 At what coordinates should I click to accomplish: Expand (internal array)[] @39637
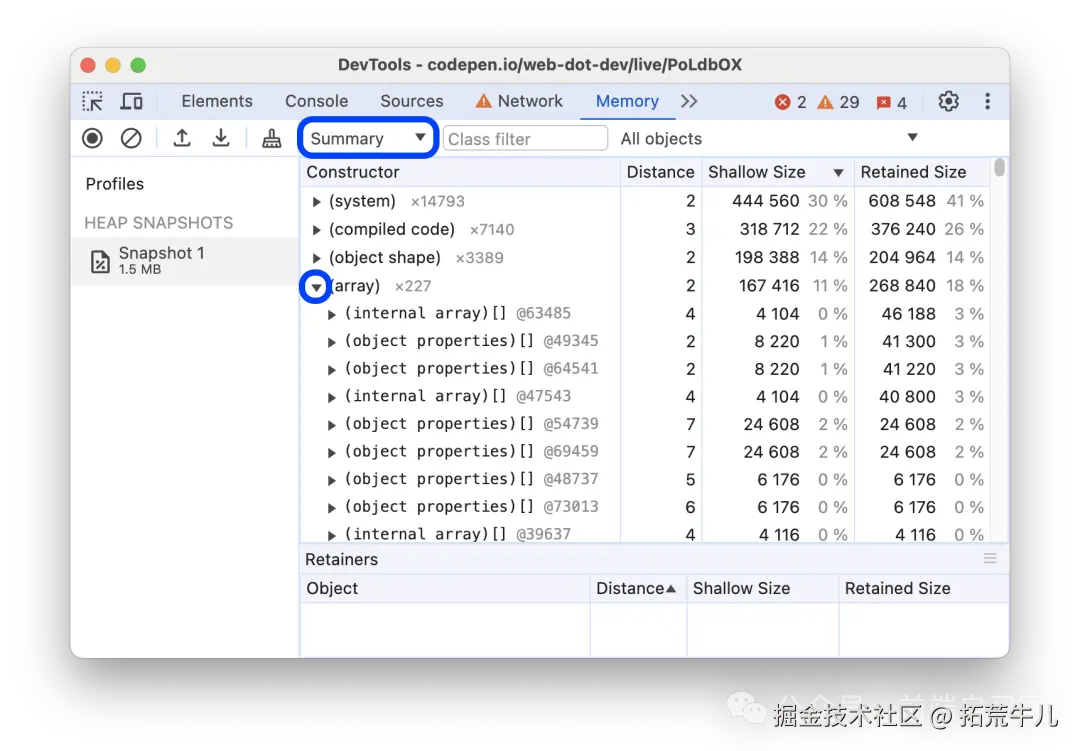click(331, 535)
